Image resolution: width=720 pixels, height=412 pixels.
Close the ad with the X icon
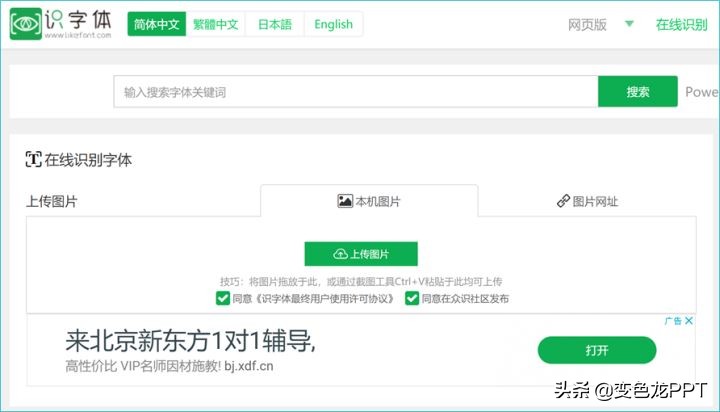689,321
